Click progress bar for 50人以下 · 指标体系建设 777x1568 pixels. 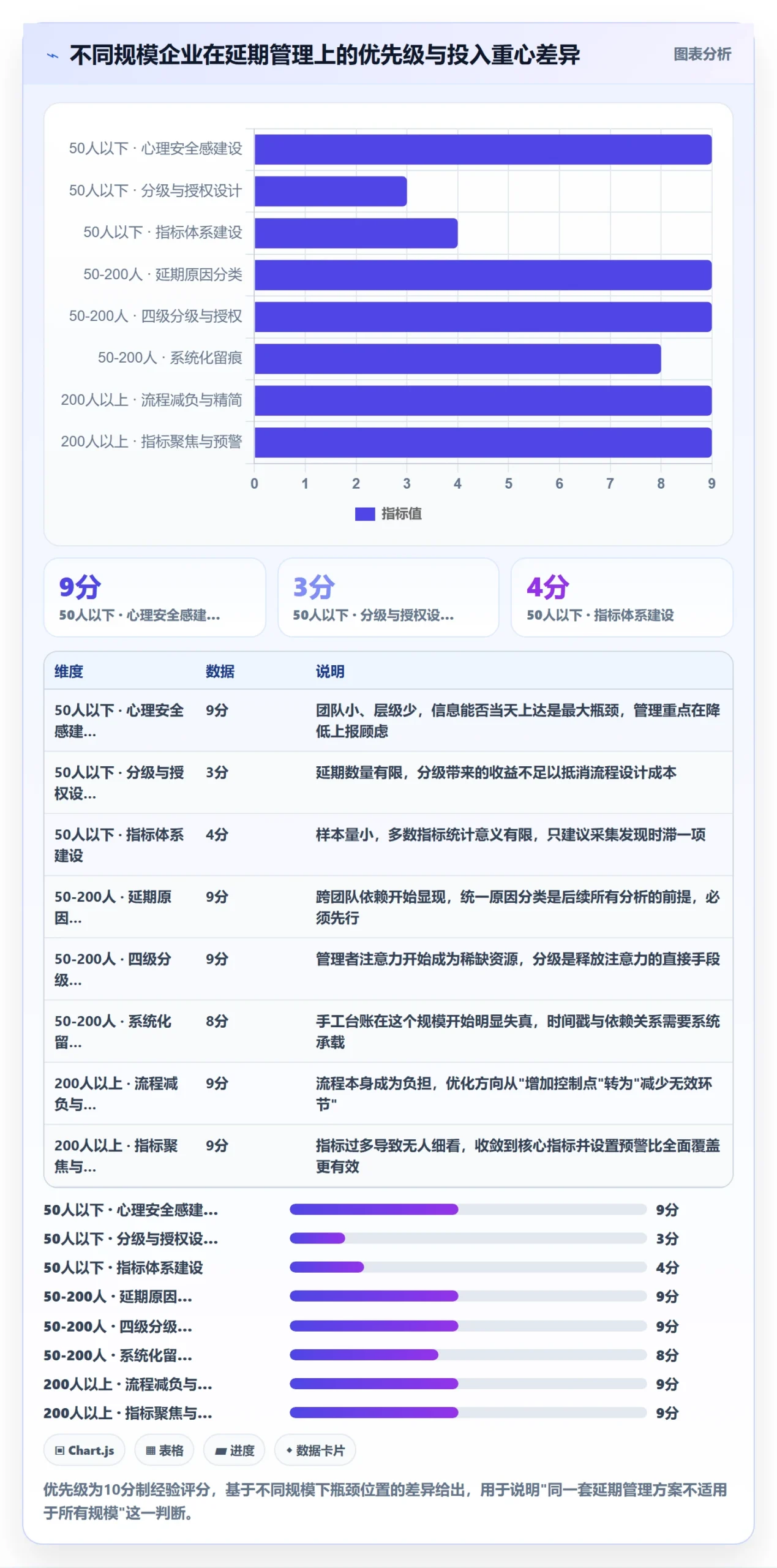(468, 1267)
